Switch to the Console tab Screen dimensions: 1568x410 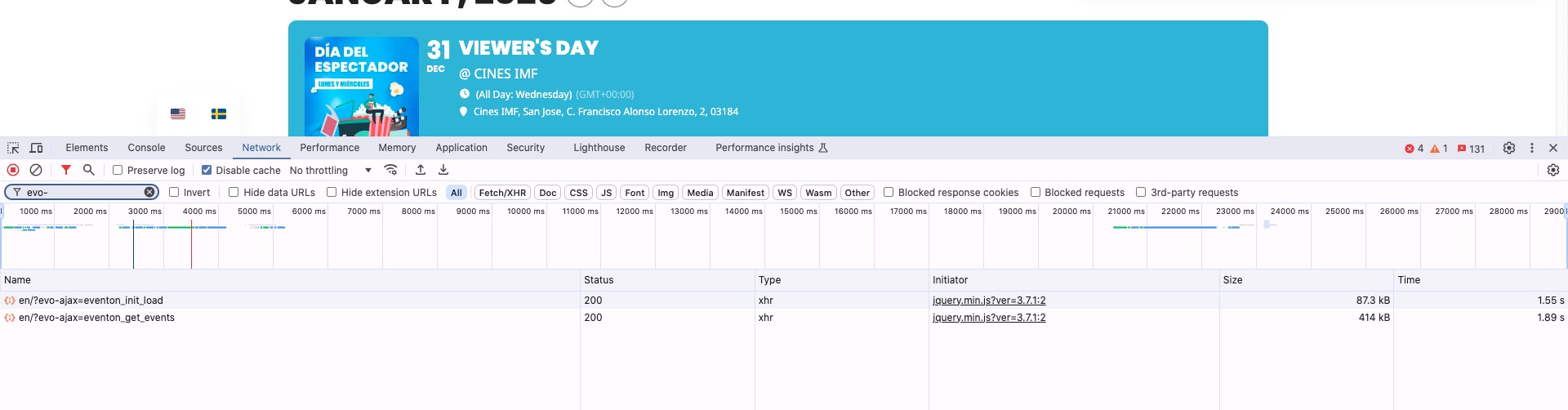click(x=146, y=148)
